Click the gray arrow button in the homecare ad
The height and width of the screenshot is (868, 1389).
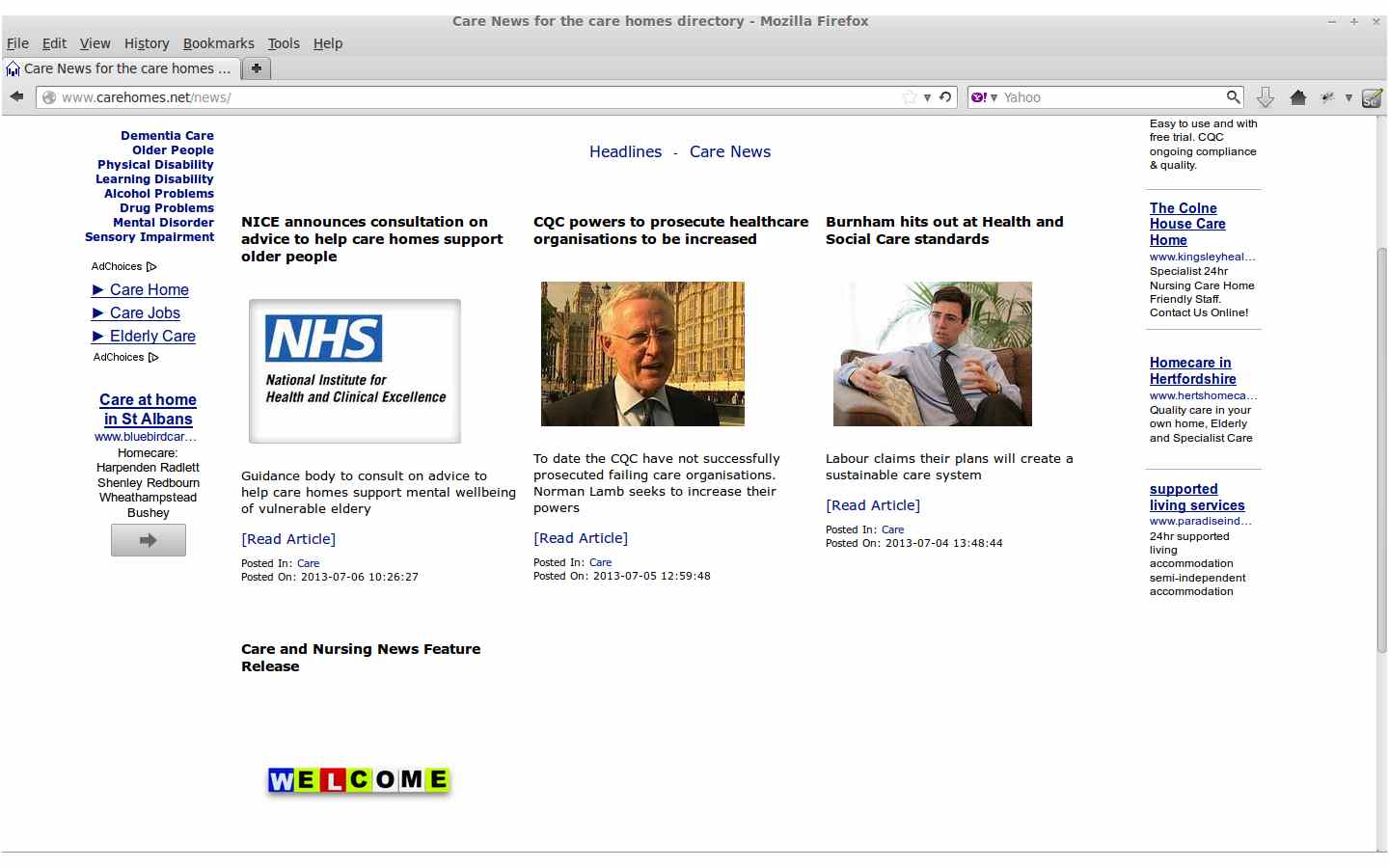click(148, 540)
